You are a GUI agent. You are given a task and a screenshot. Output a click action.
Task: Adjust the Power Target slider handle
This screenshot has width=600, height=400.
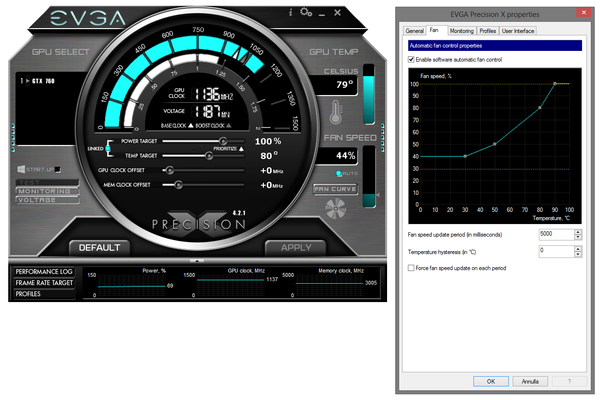223,141
